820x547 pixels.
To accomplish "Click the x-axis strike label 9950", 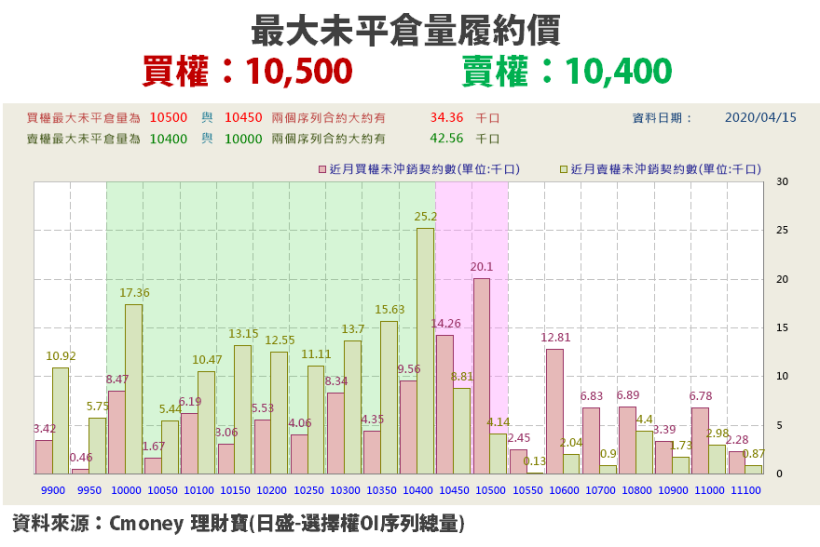I will pos(89,491).
